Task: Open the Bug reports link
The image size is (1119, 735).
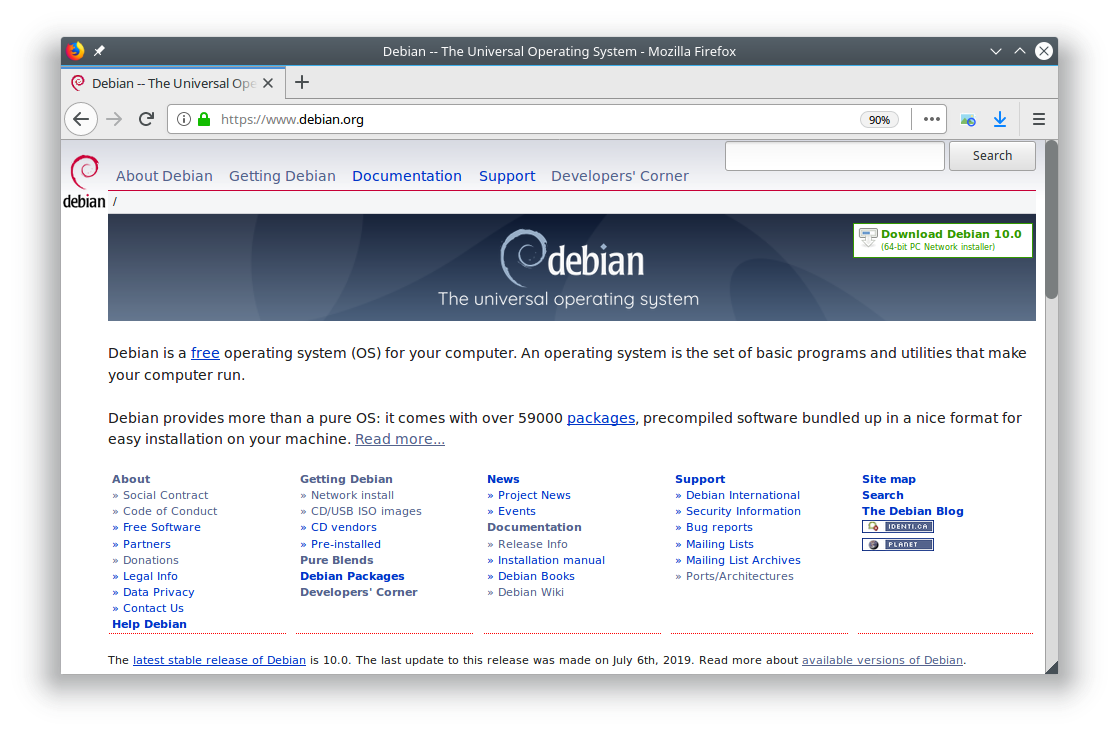Action: tap(719, 527)
